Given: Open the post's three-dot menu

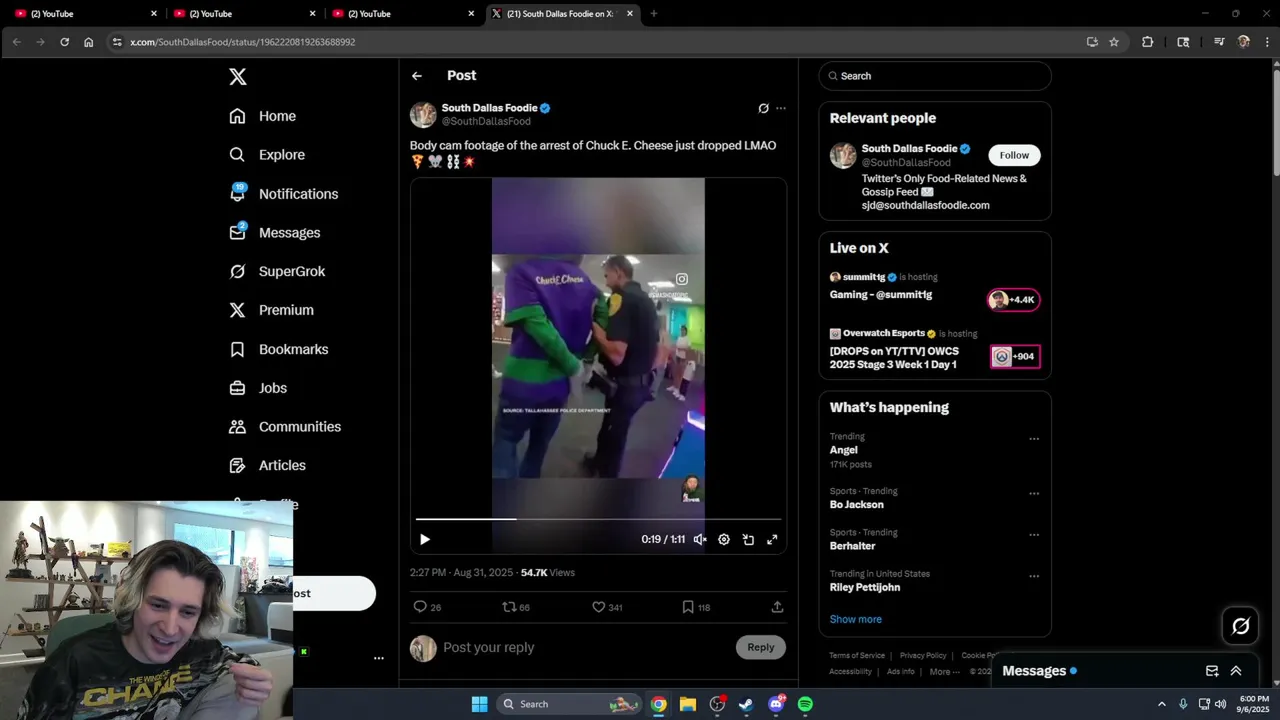Looking at the screenshot, I should pos(781,108).
